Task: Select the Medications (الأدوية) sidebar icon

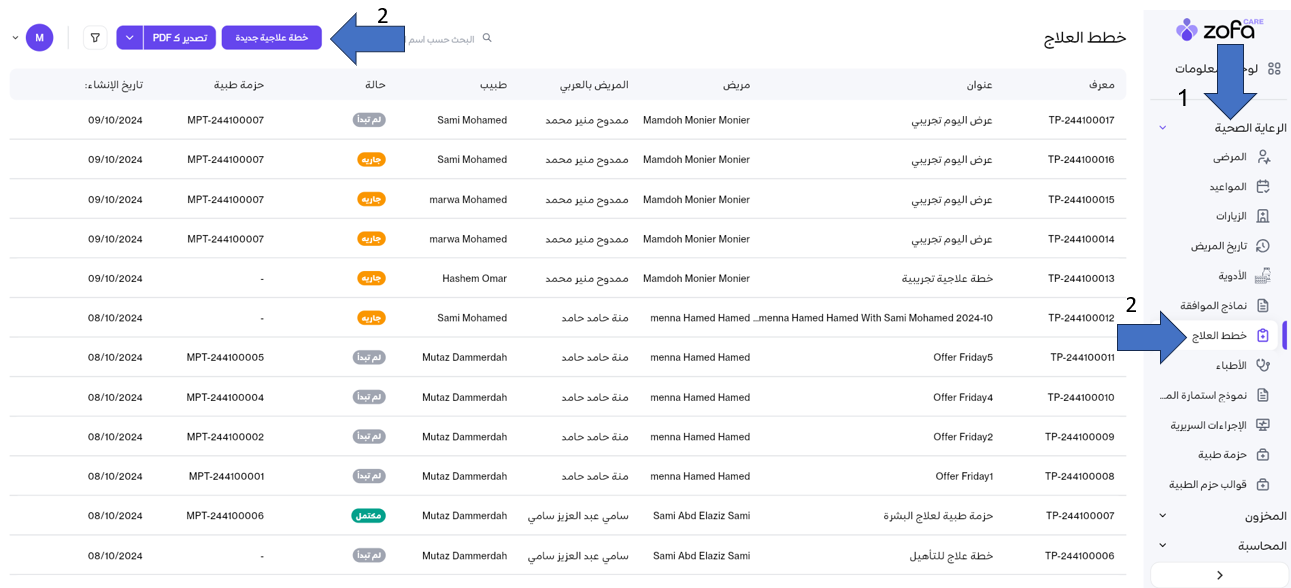Action: [1263, 276]
